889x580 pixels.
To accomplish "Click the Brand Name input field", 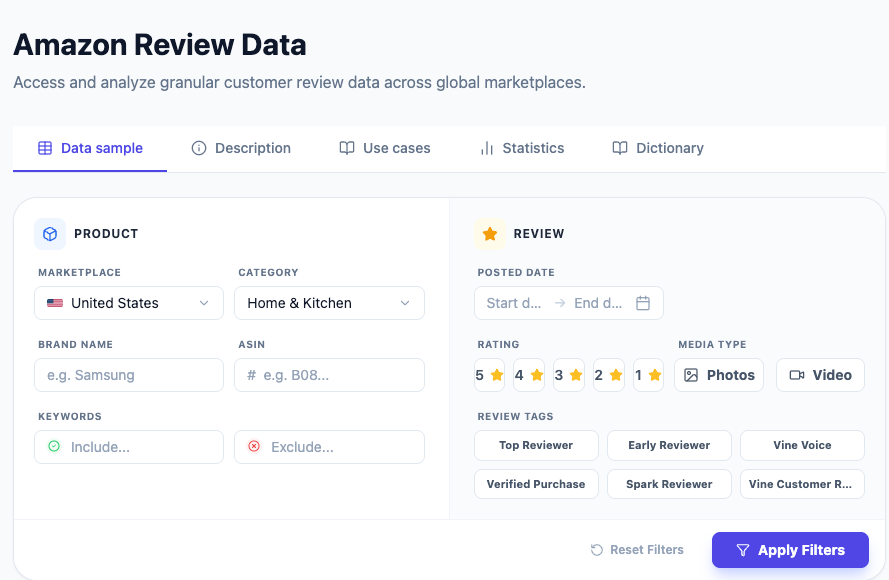I will 129,375.
